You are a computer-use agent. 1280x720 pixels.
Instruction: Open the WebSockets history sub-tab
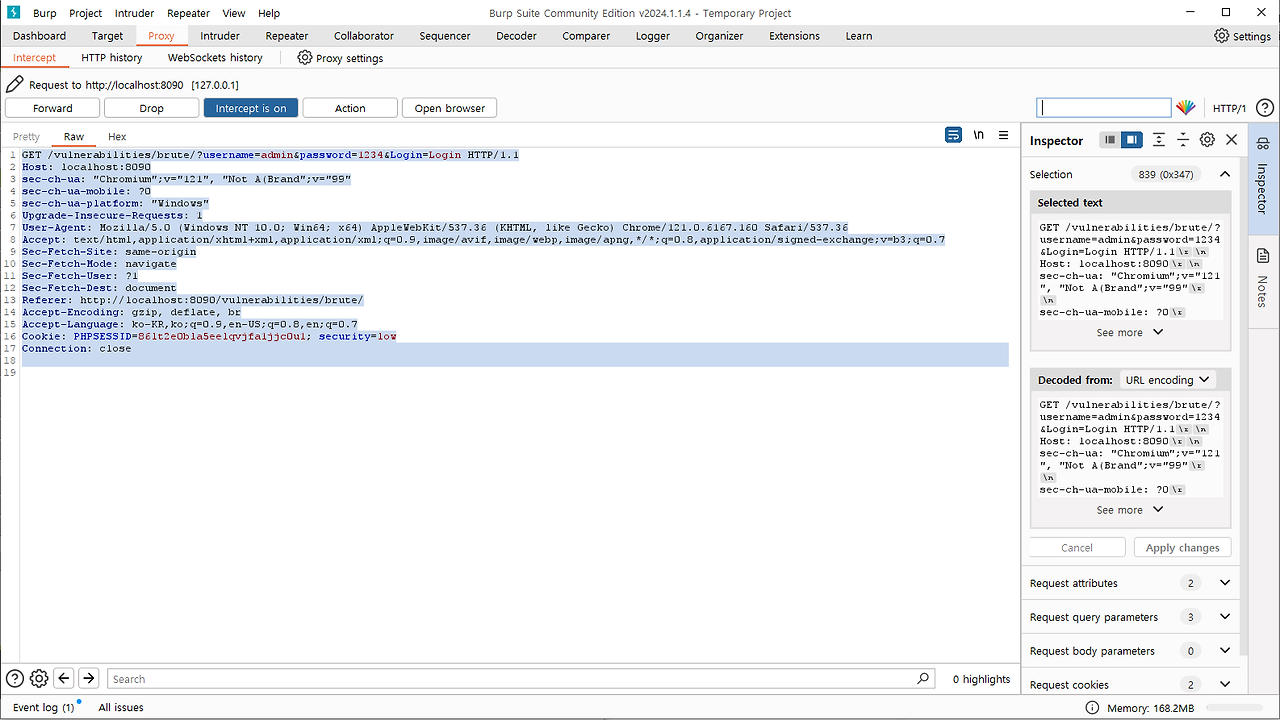pyautogui.click(x=215, y=58)
